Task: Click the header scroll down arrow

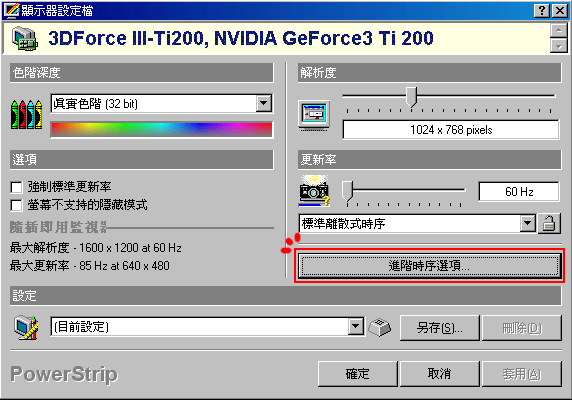Action: (559, 46)
